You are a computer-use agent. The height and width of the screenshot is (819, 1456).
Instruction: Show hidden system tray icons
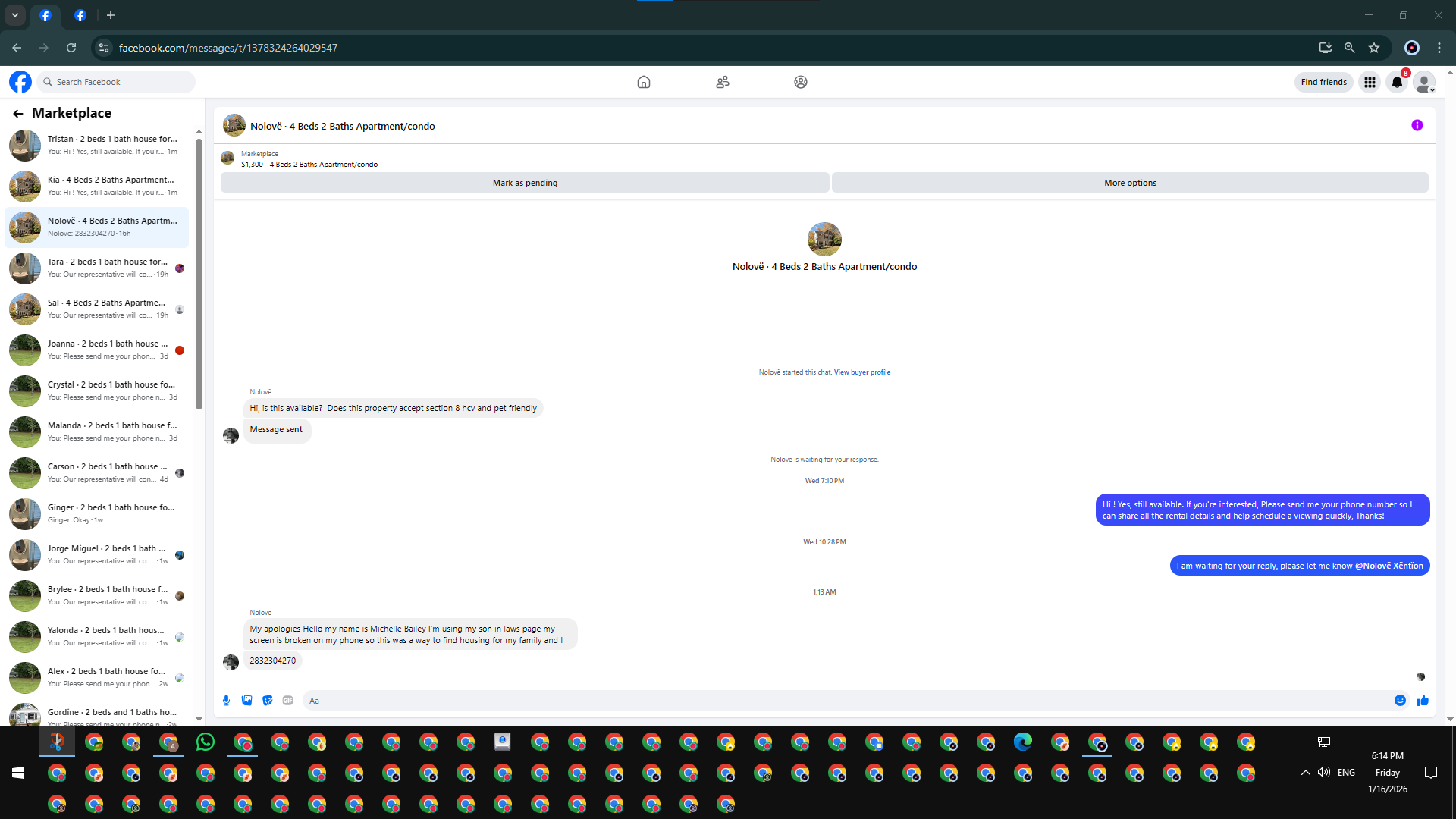tap(1305, 773)
